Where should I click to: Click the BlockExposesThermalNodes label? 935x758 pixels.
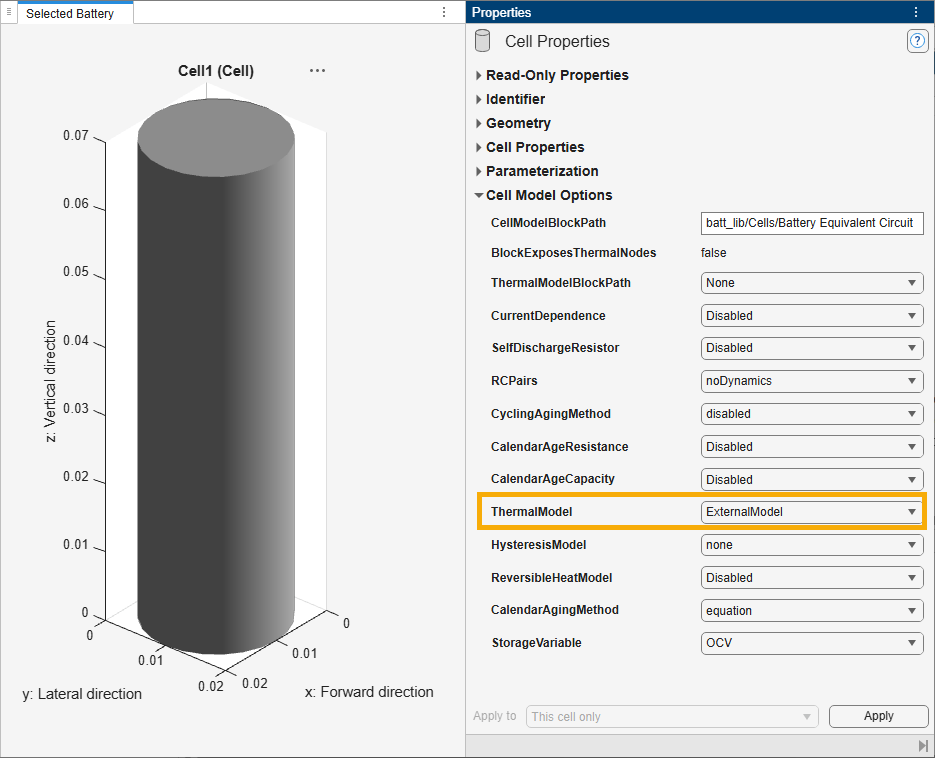click(573, 253)
